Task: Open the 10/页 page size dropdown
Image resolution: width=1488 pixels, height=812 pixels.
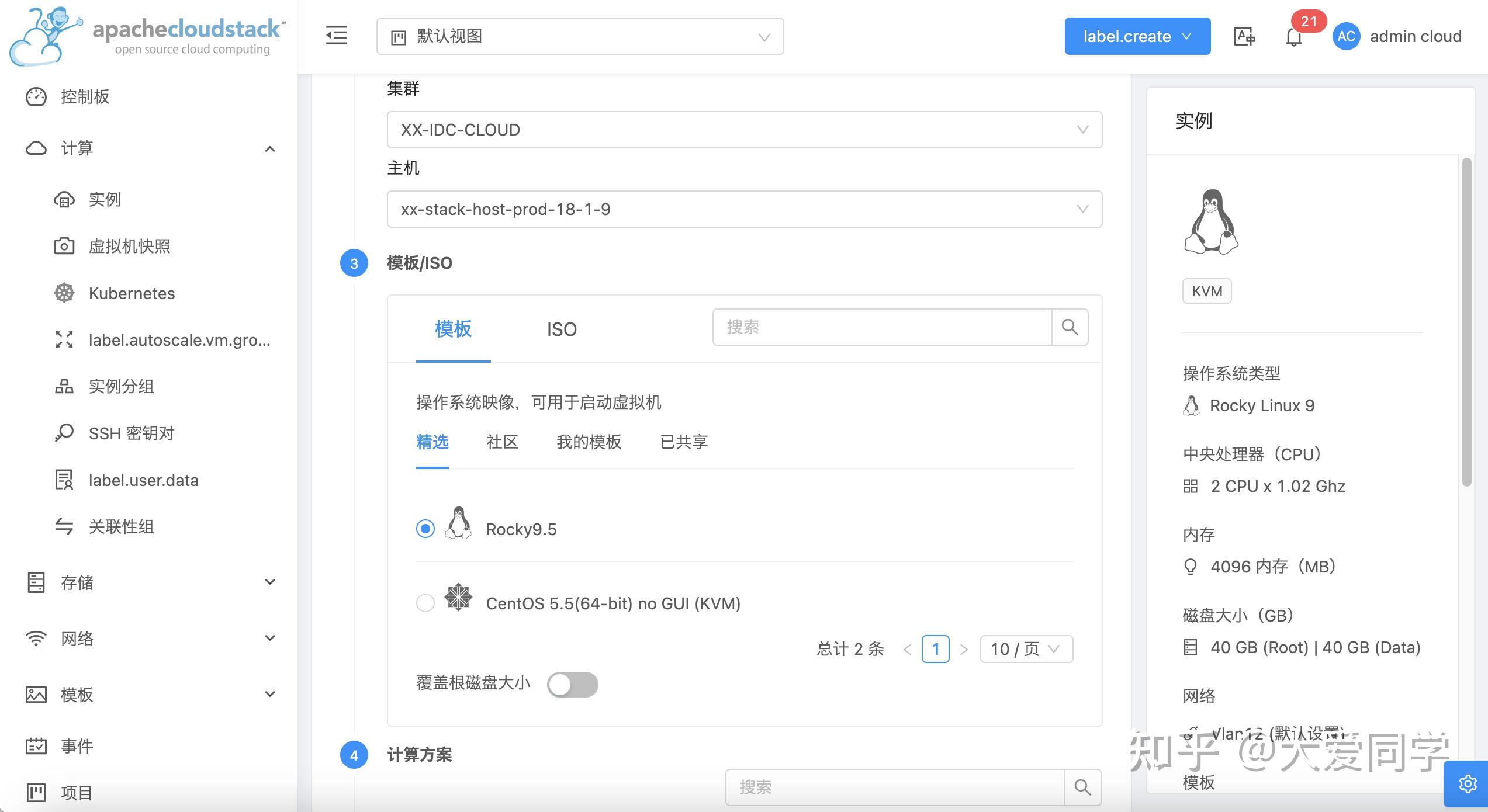Action: point(1025,648)
